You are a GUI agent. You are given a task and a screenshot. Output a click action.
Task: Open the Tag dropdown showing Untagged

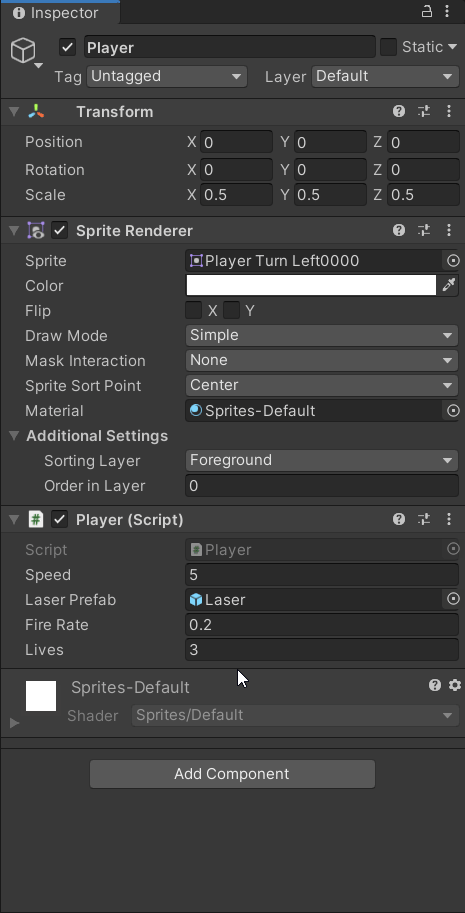167,76
